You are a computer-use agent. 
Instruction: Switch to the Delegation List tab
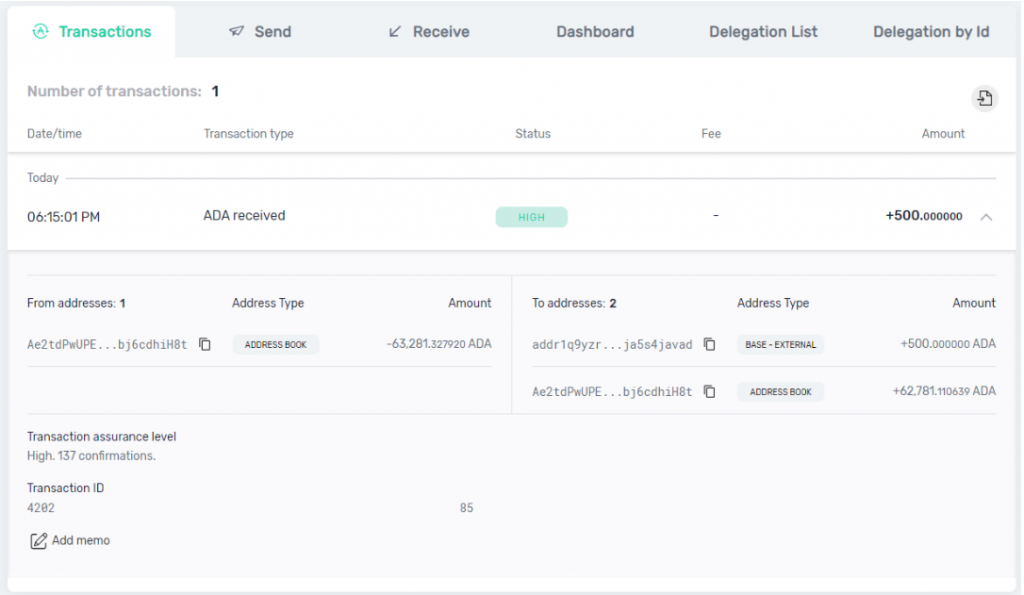[x=763, y=31]
